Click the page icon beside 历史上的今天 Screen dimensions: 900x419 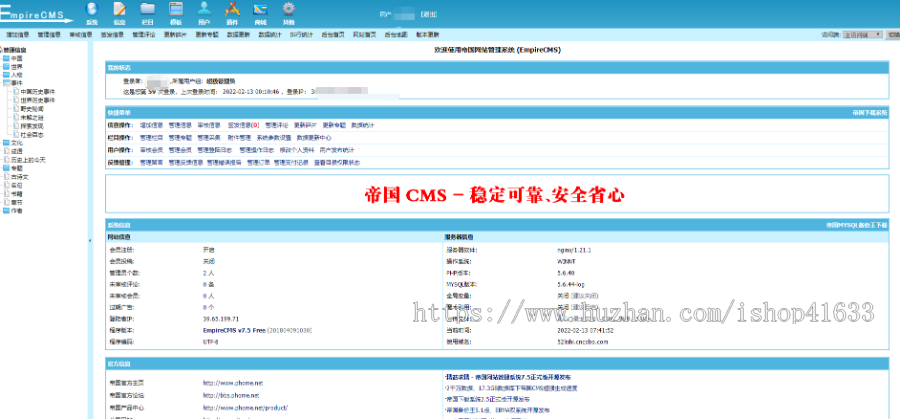(x=6, y=160)
